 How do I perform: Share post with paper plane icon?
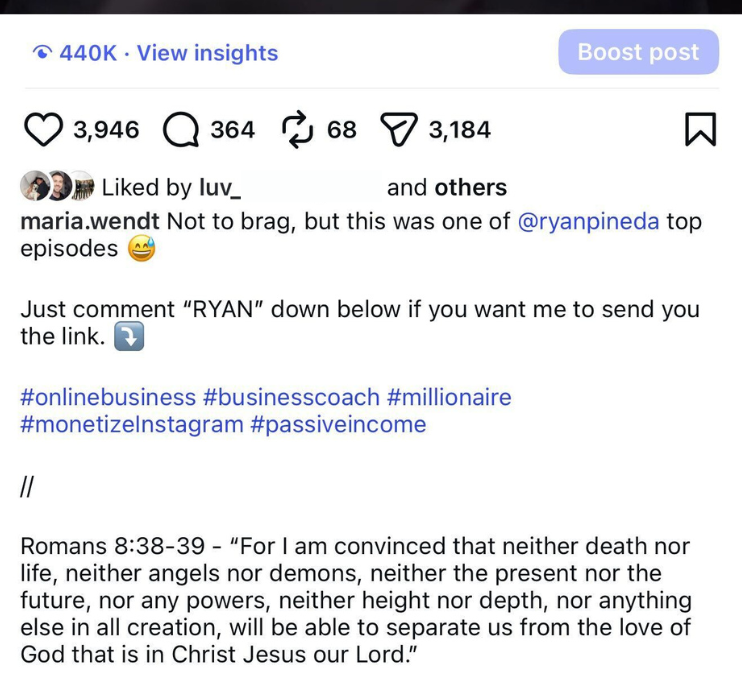(398, 130)
